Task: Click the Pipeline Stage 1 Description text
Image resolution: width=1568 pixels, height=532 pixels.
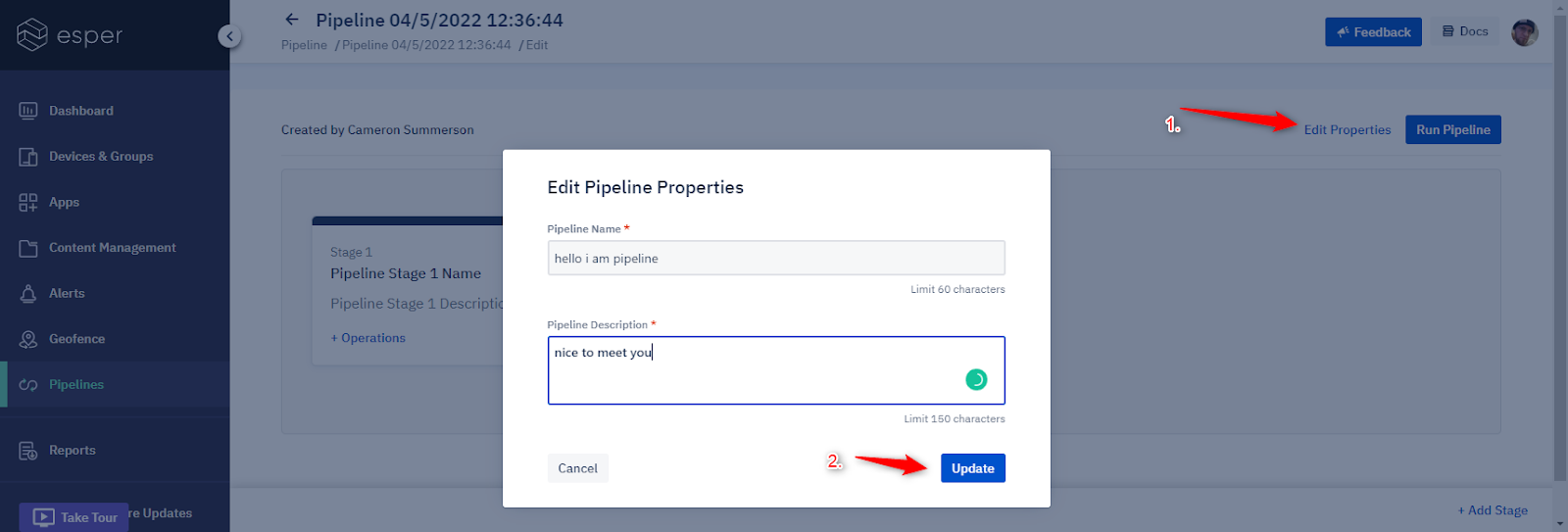Action: tap(416, 304)
